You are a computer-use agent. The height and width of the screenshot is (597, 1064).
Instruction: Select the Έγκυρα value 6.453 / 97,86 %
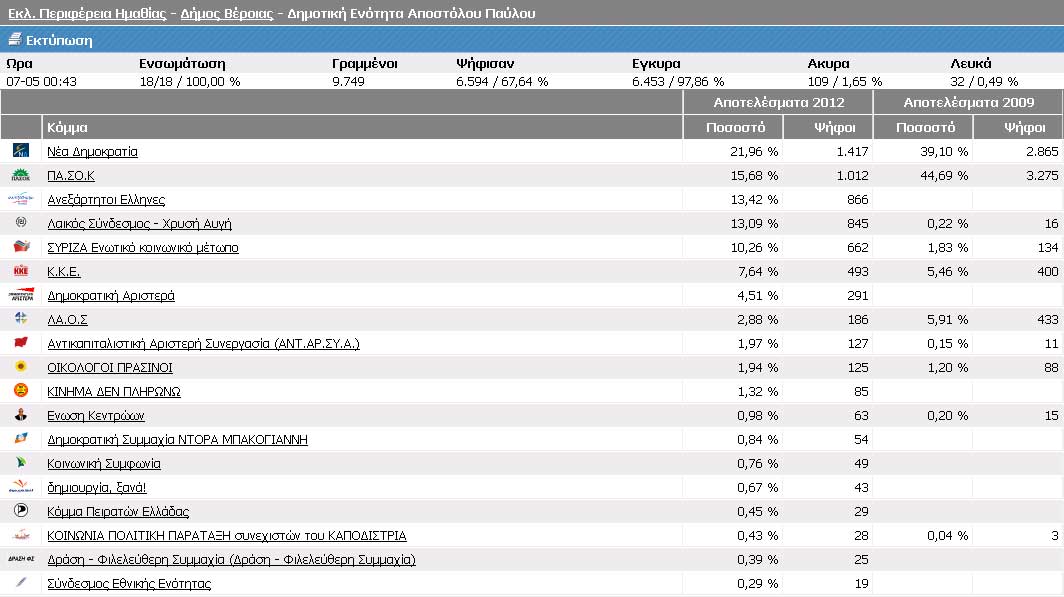678,81
